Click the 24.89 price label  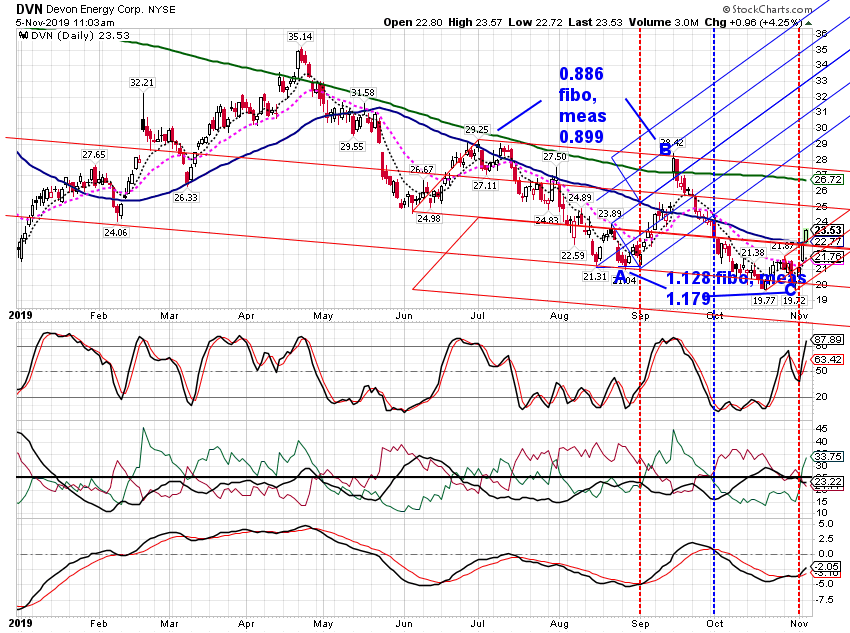(x=580, y=198)
